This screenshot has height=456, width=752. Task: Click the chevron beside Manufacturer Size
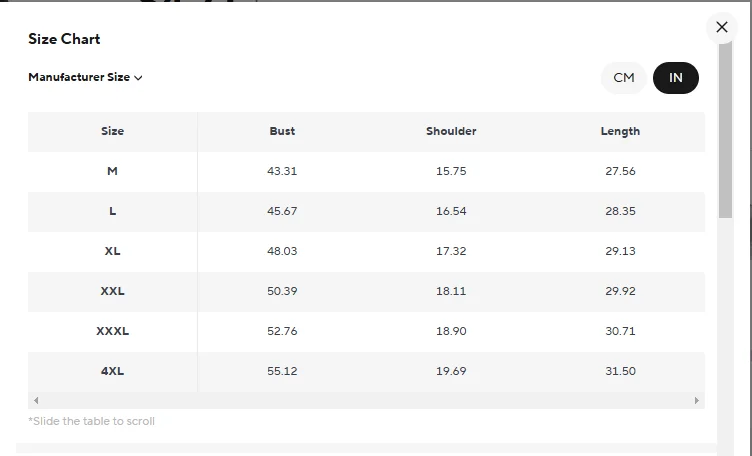(x=138, y=78)
